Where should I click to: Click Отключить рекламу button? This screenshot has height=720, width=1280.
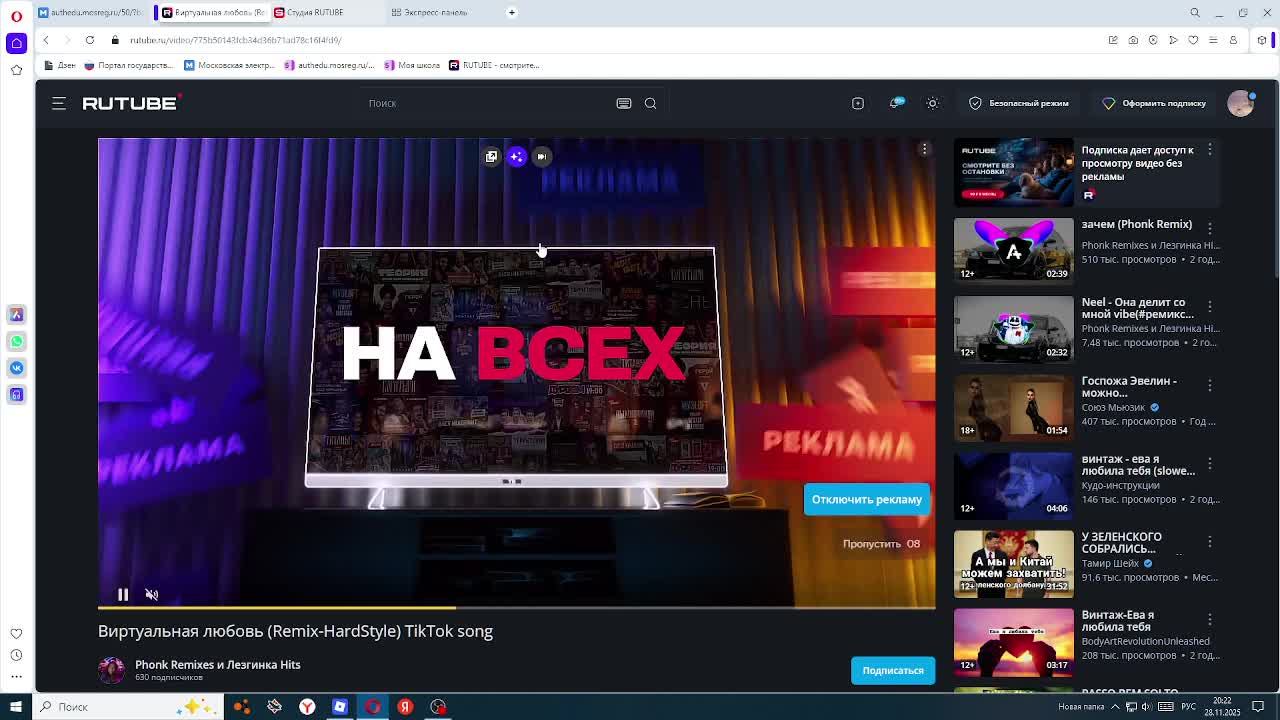point(867,499)
